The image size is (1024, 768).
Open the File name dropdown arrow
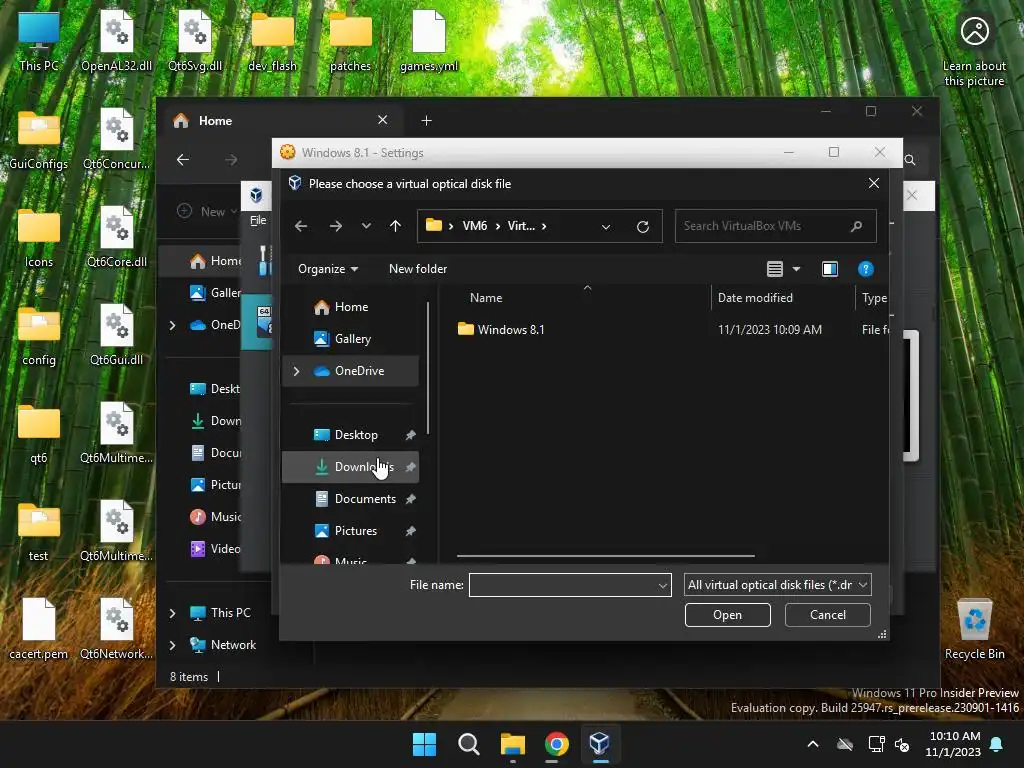click(663, 586)
